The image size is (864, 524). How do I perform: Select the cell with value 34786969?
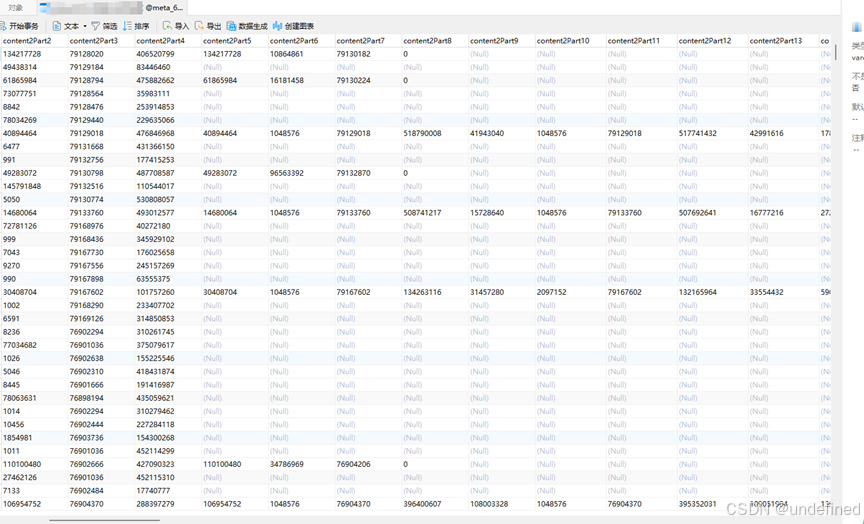(x=291, y=464)
